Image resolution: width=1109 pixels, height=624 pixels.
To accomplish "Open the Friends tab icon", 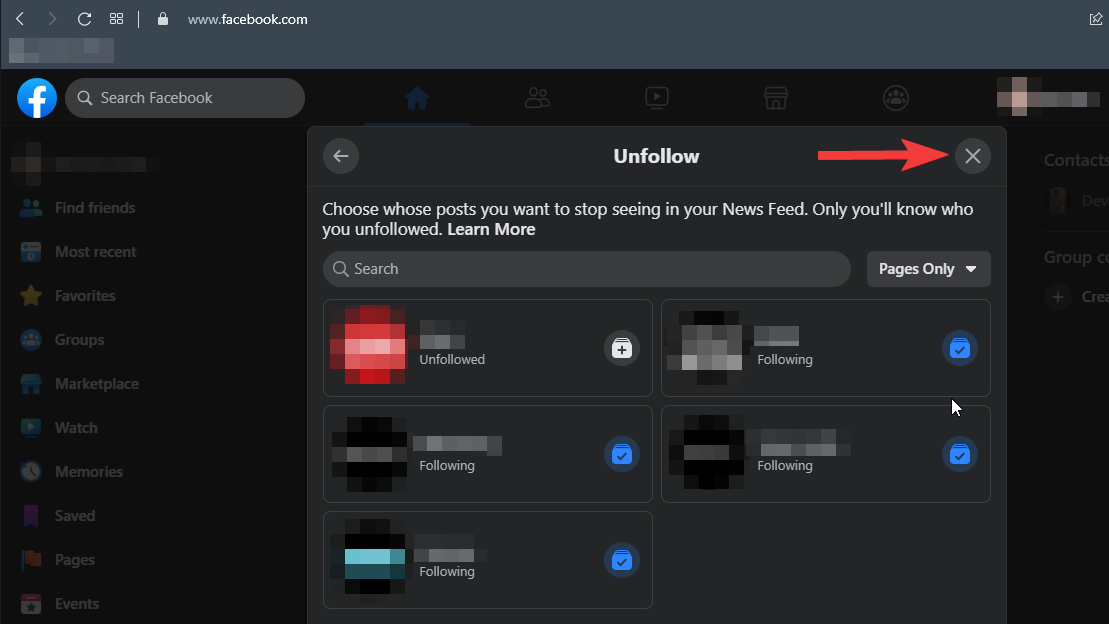I will coord(537,98).
